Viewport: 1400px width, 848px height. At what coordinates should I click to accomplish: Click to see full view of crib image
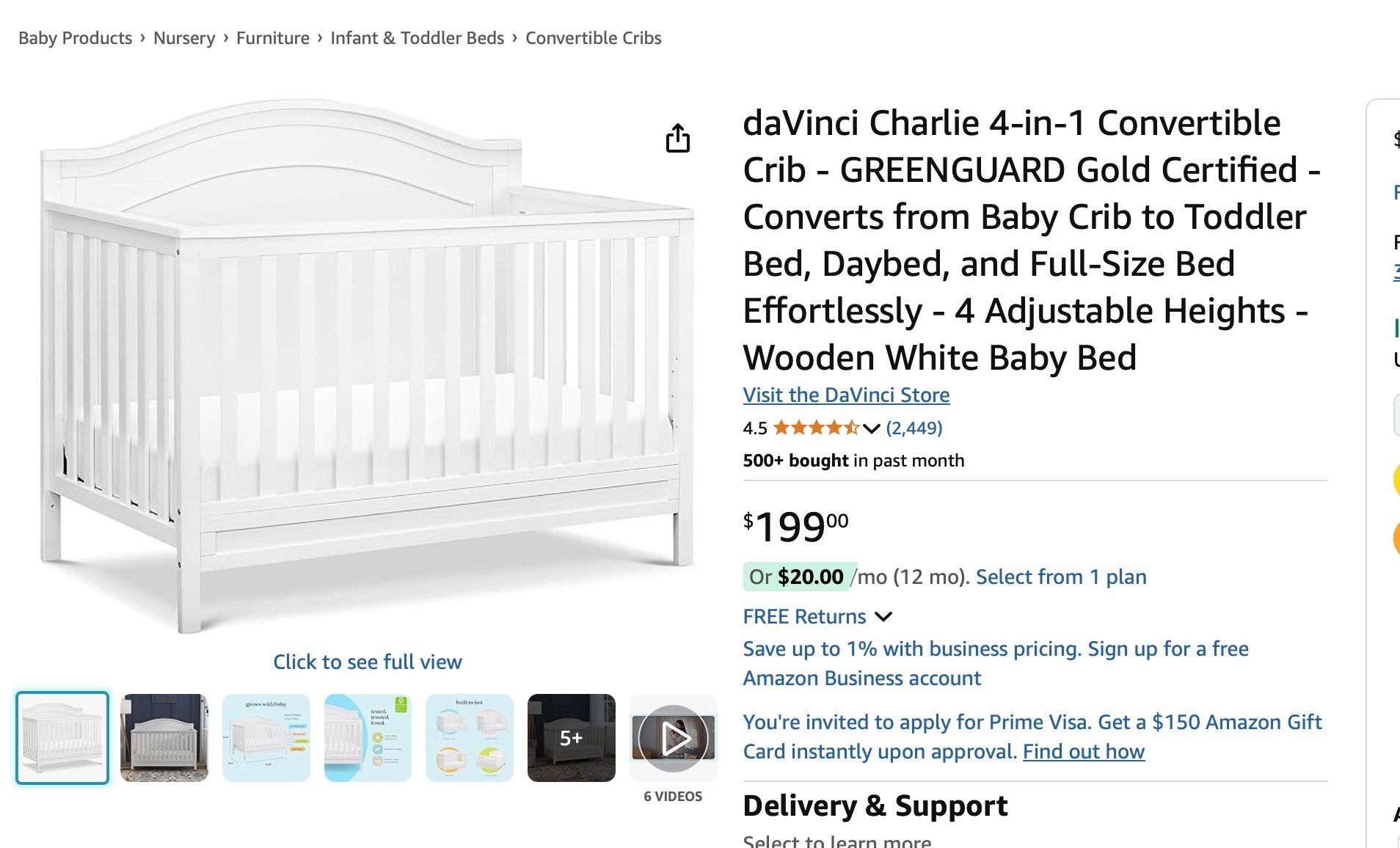368,661
